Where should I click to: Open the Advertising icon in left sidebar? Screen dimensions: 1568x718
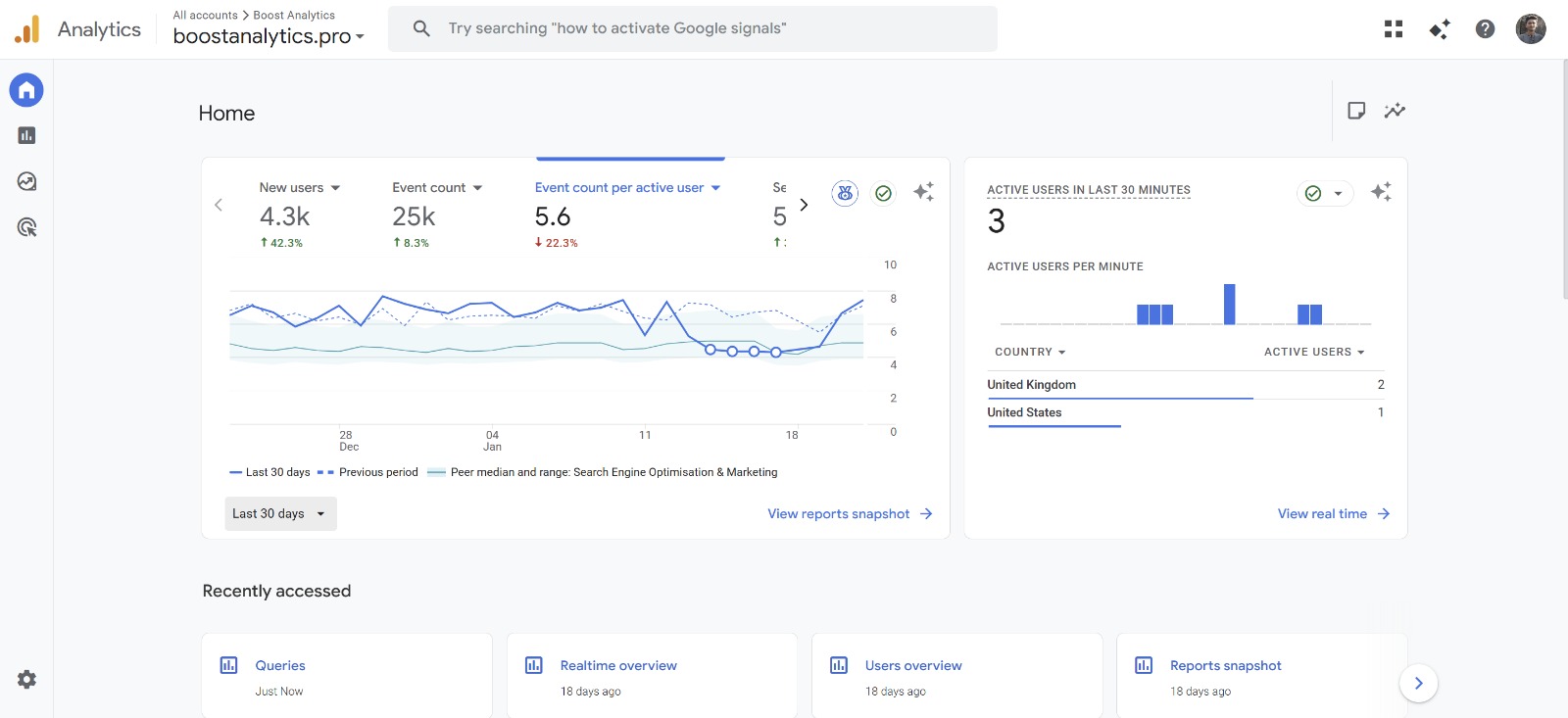click(x=26, y=227)
